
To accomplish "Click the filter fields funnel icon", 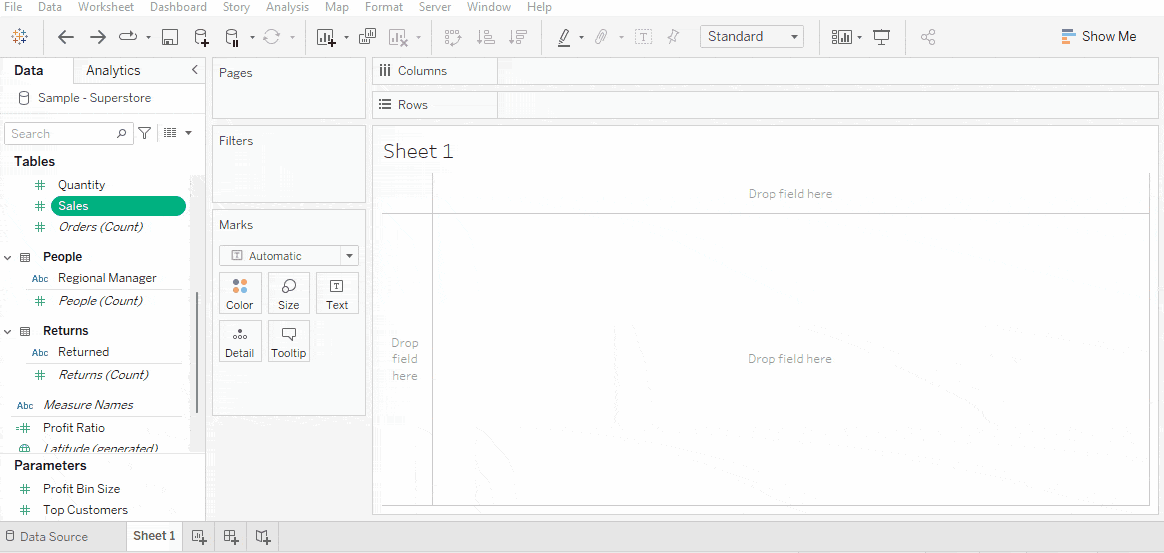I will click(145, 133).
